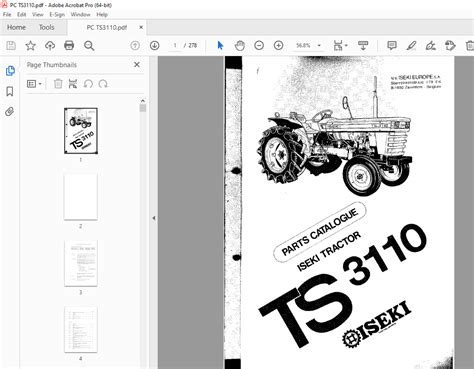Zoom out with the minus button

click(x=259, y=45)
